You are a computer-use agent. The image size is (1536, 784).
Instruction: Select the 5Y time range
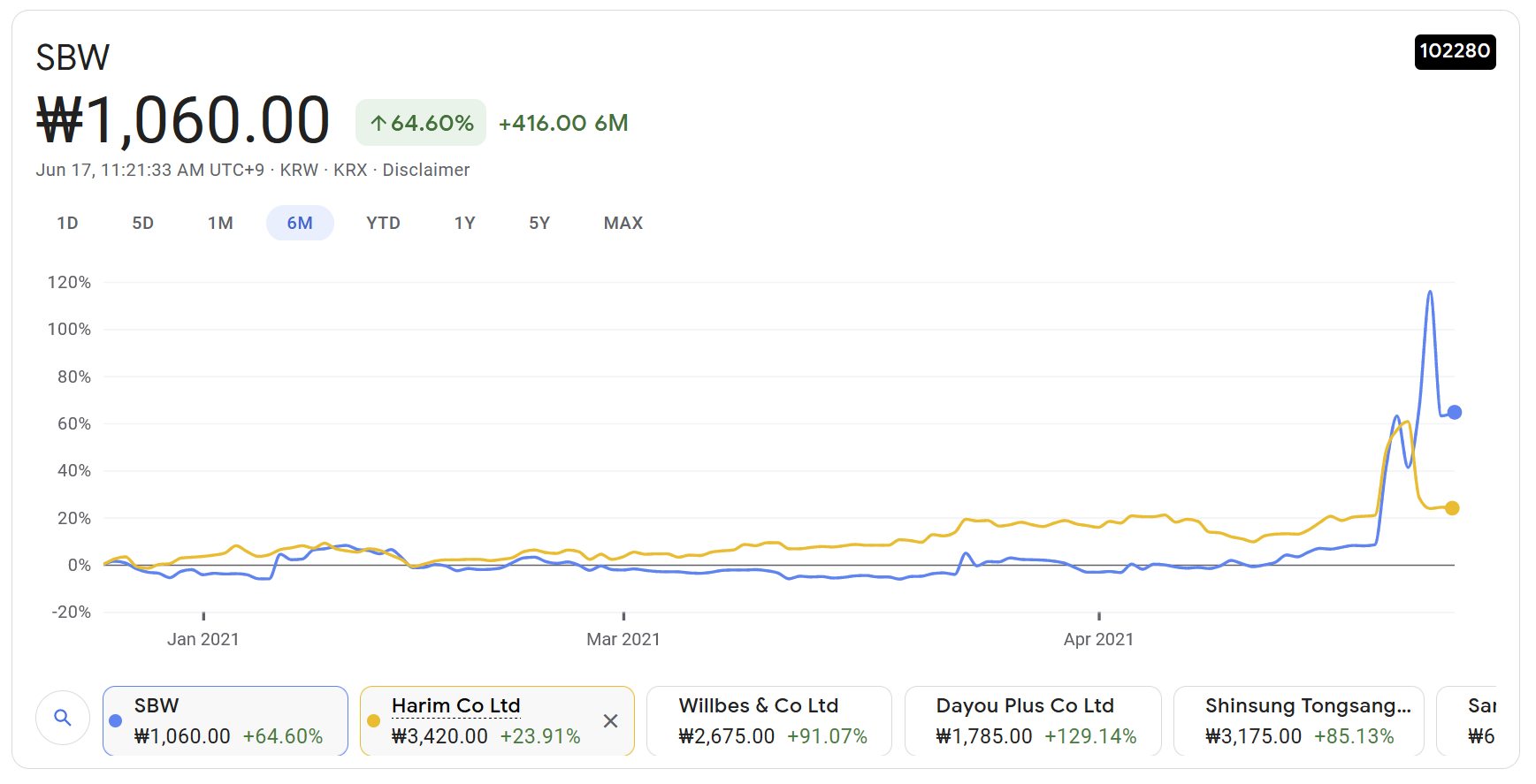(539, 224)
